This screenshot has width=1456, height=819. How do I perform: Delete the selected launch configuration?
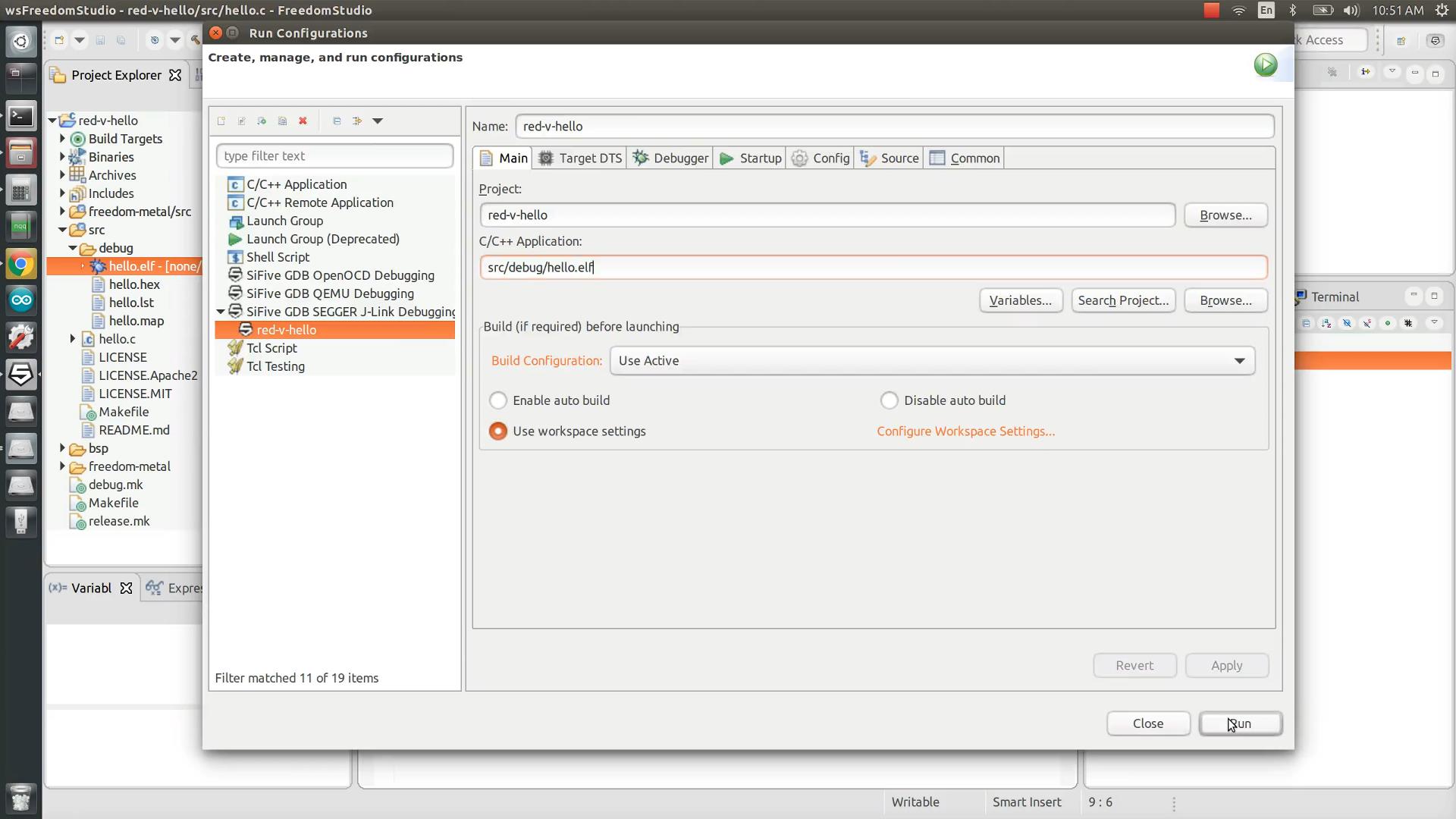303,121
